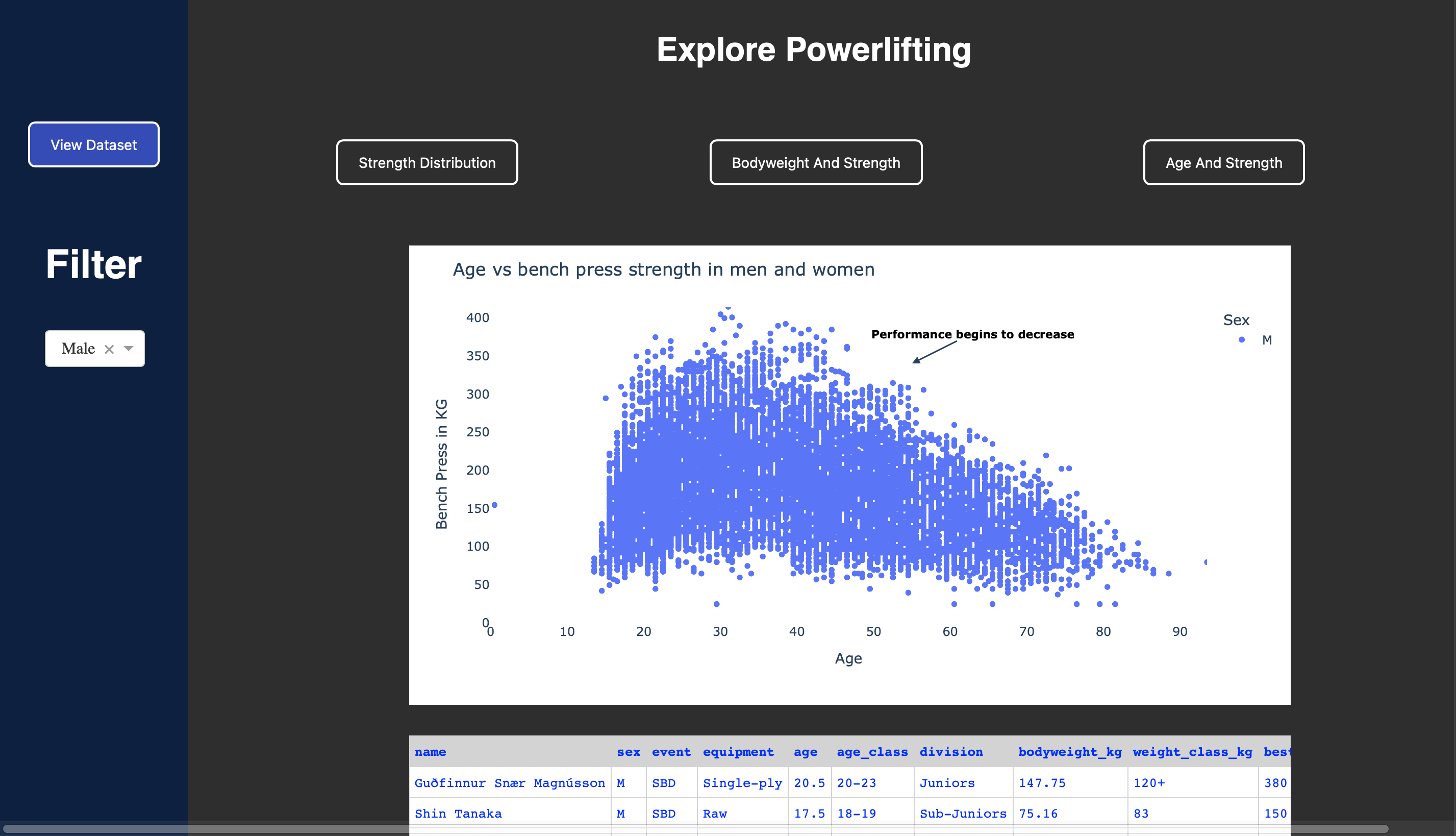Click the bodyweight_kg column header
The image size is (1456, 836).
click(x=1069, y=752)
